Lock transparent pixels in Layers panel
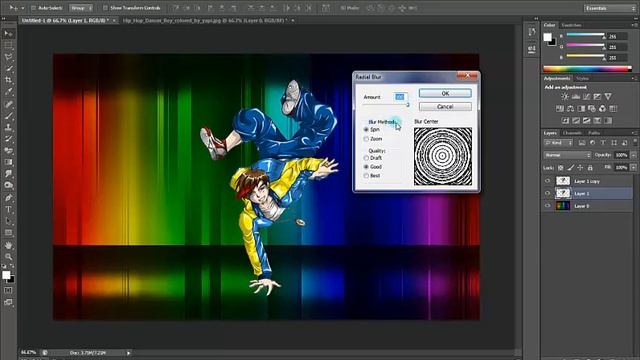This screenshot has height=360, width=640. (x=561, y=168)
